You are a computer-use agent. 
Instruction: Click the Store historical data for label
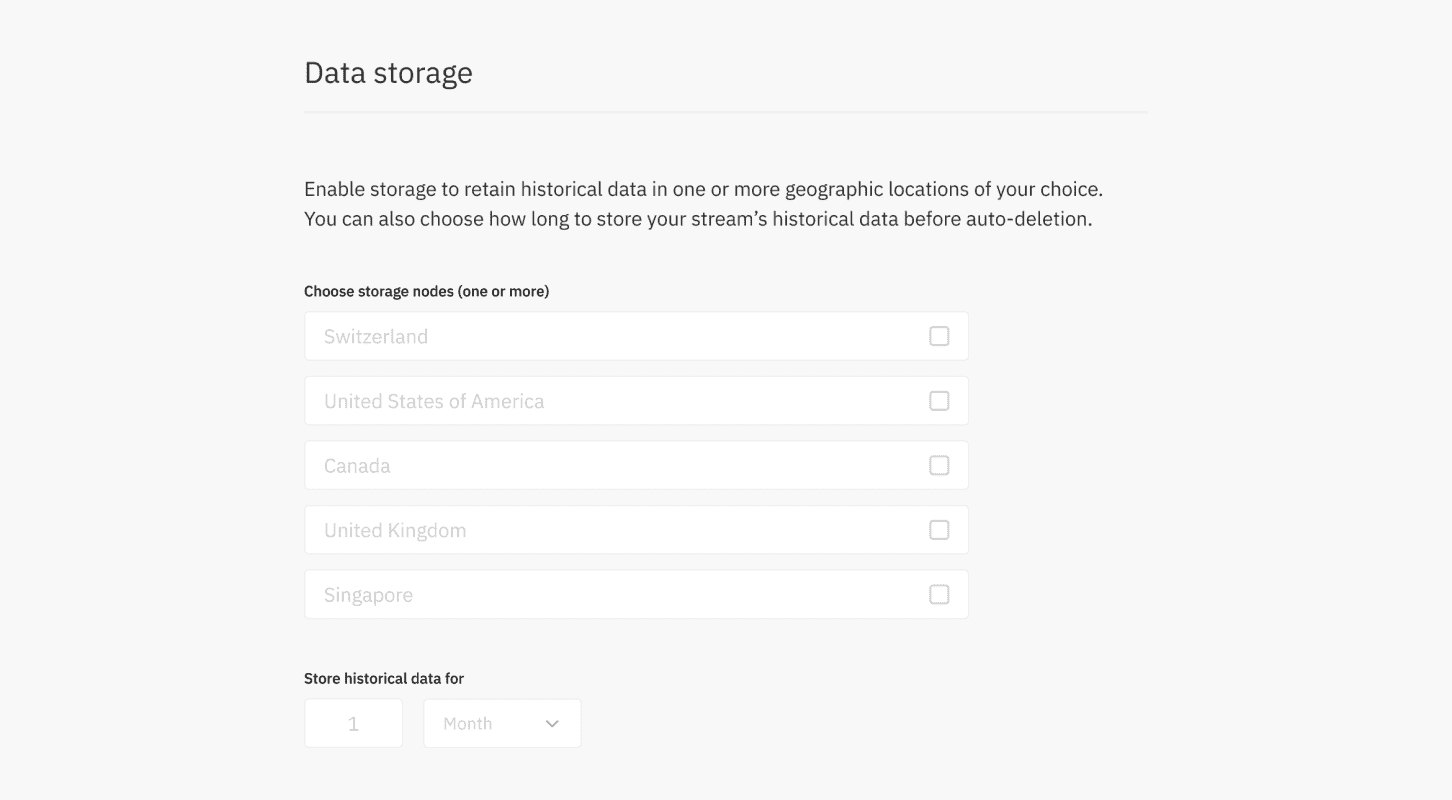click(x=384, y=678)
